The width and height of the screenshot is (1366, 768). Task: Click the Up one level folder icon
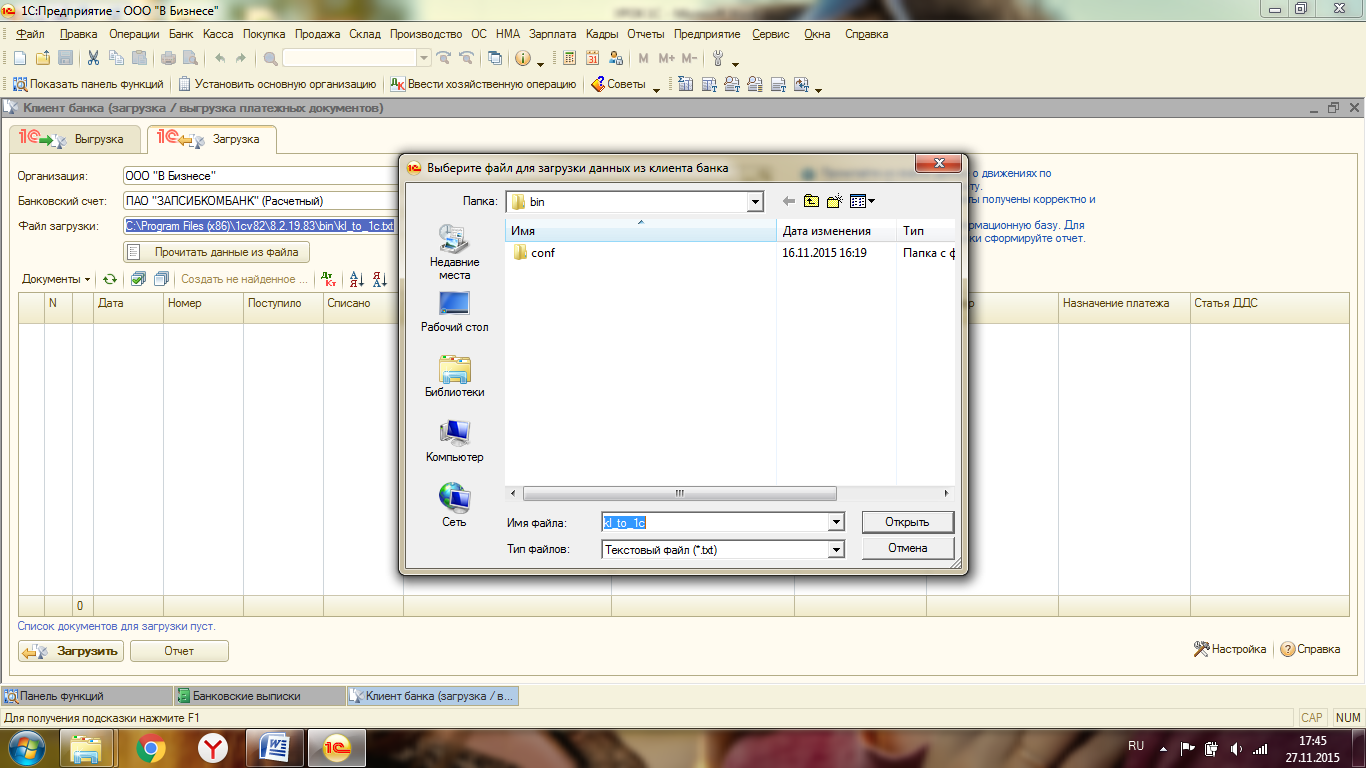(x=811, y=201)
